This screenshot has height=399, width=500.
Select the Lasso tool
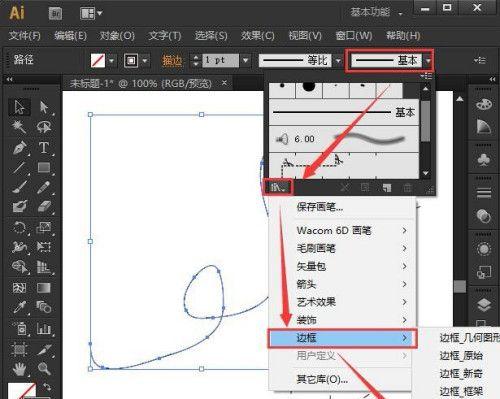pos(44,127)
